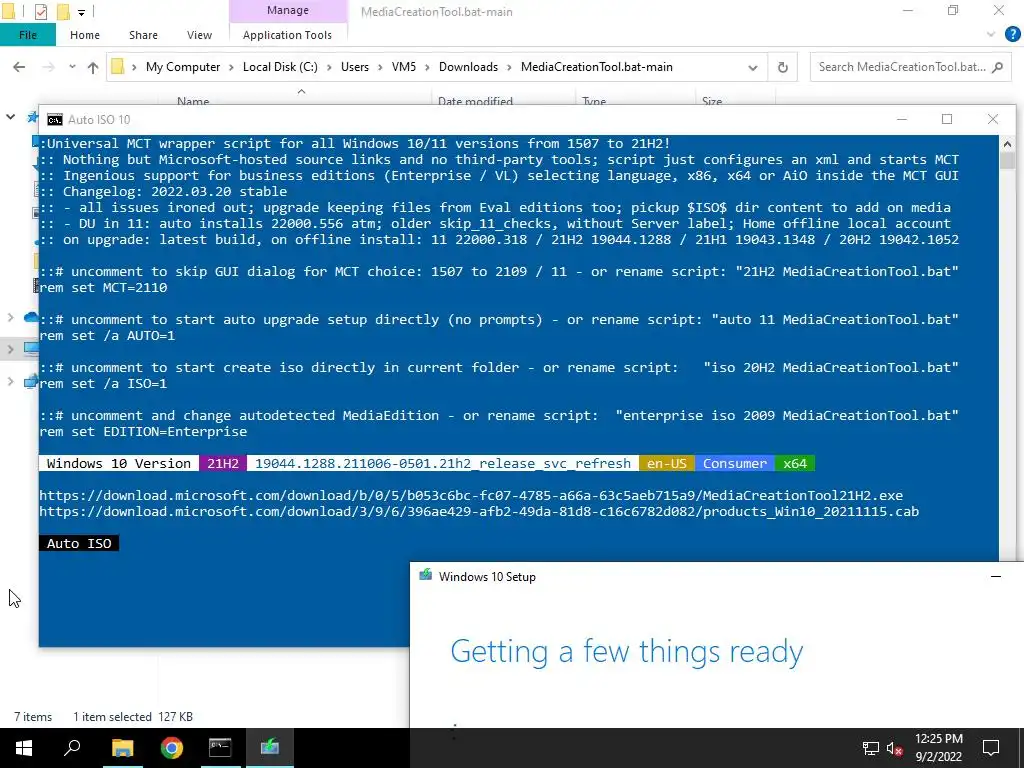Click the x64 architecture label
This screenshot has height=768, width=1024.
point(795,463)
